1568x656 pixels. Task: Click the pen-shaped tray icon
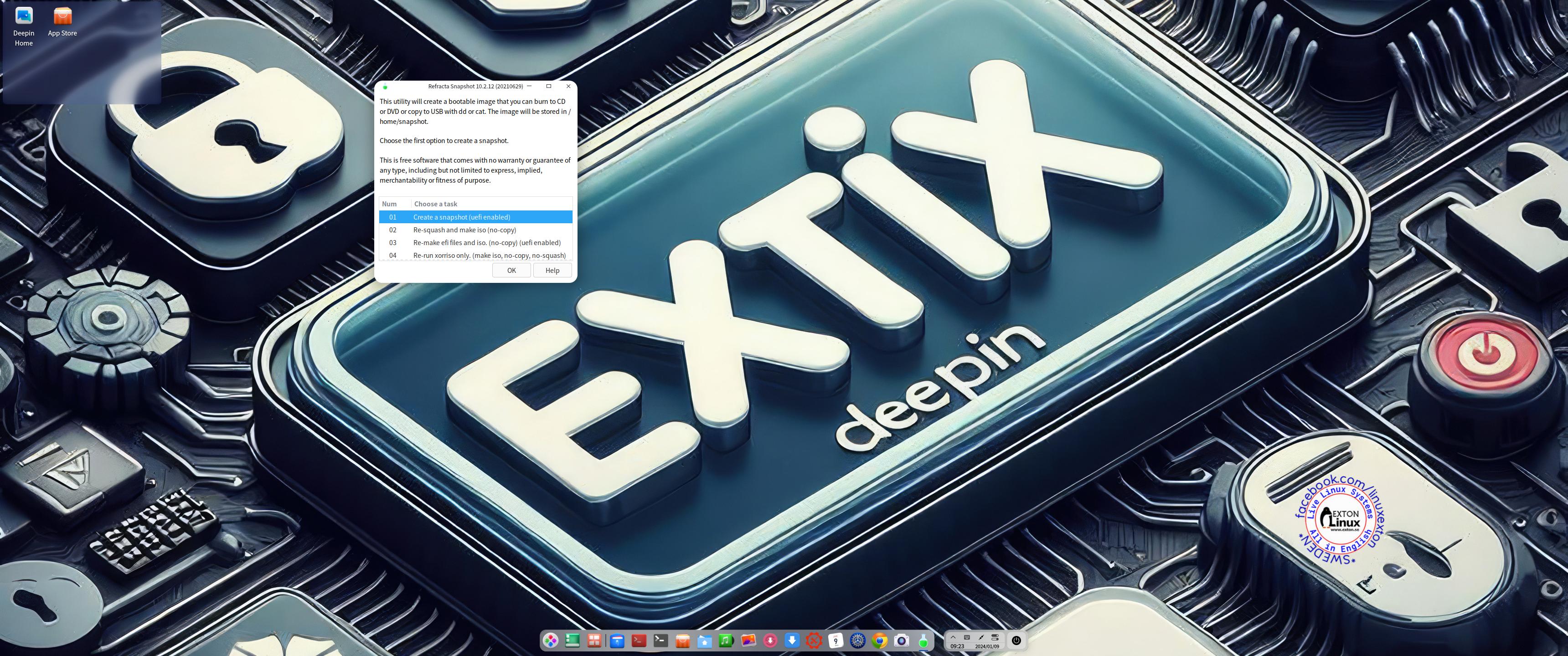click(x=981, y=637)
